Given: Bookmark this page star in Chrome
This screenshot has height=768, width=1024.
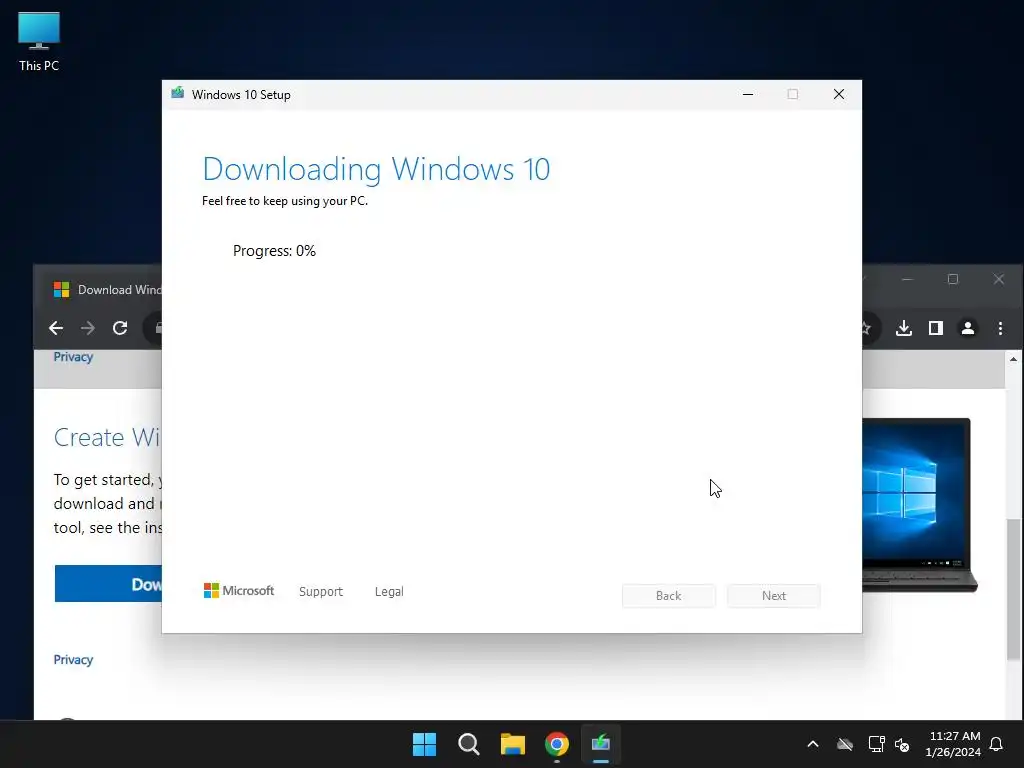Looking at the screenshot, I should pos(867,328).
